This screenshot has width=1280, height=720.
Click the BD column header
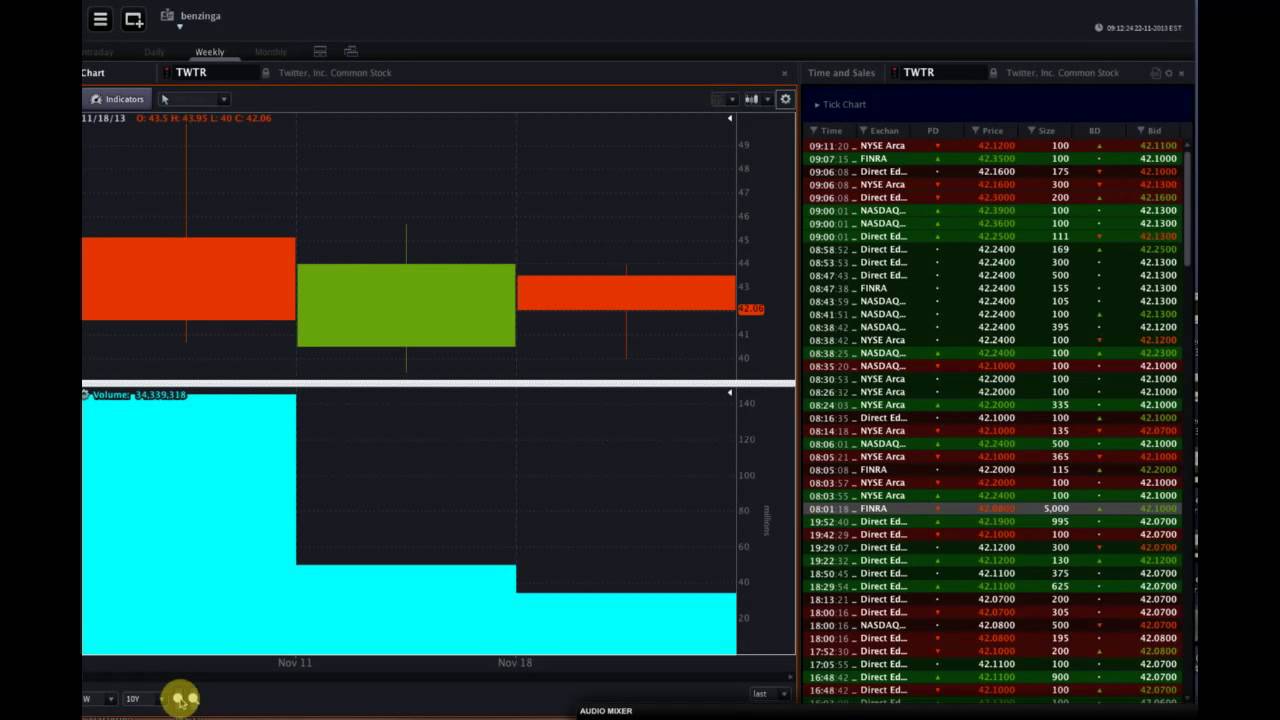[x=1094, y=131]
